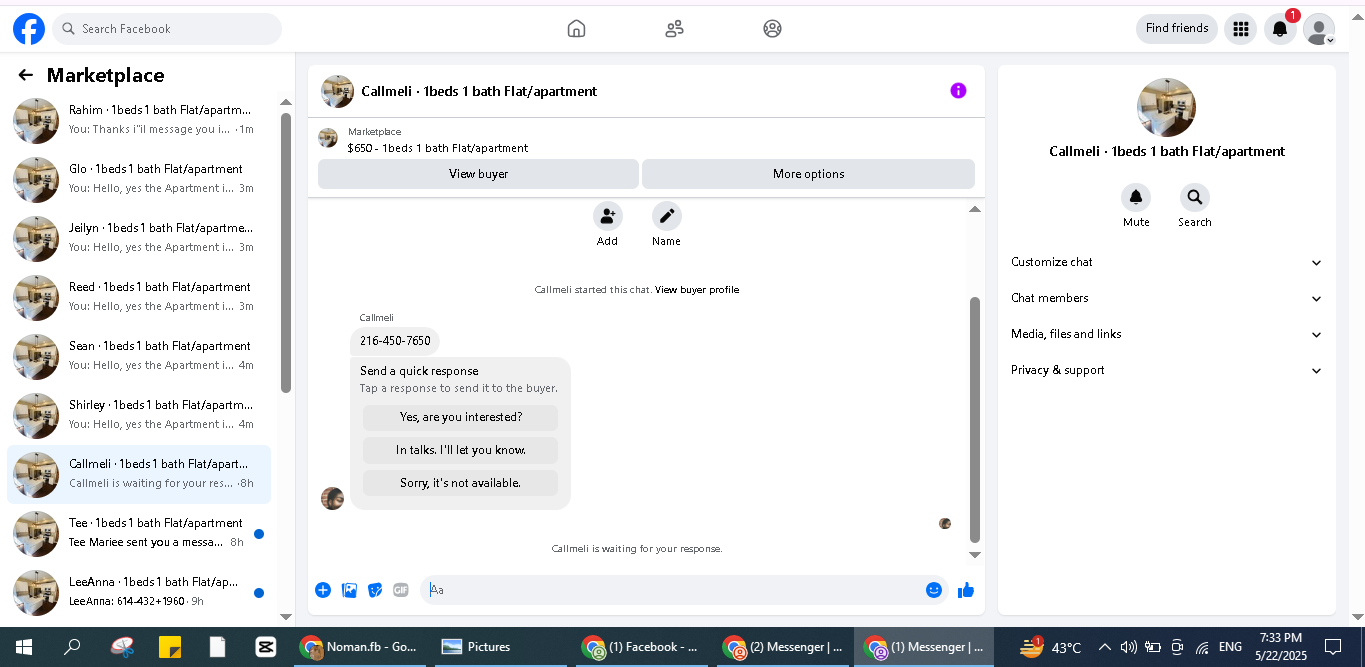Open the Facebook logo home

pos(29,29)
